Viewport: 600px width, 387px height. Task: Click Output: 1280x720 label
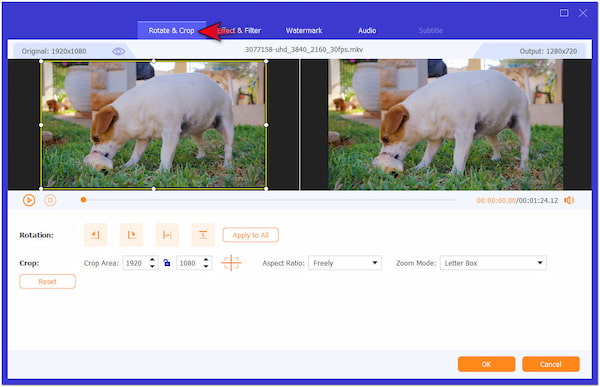tap(548, 51)
